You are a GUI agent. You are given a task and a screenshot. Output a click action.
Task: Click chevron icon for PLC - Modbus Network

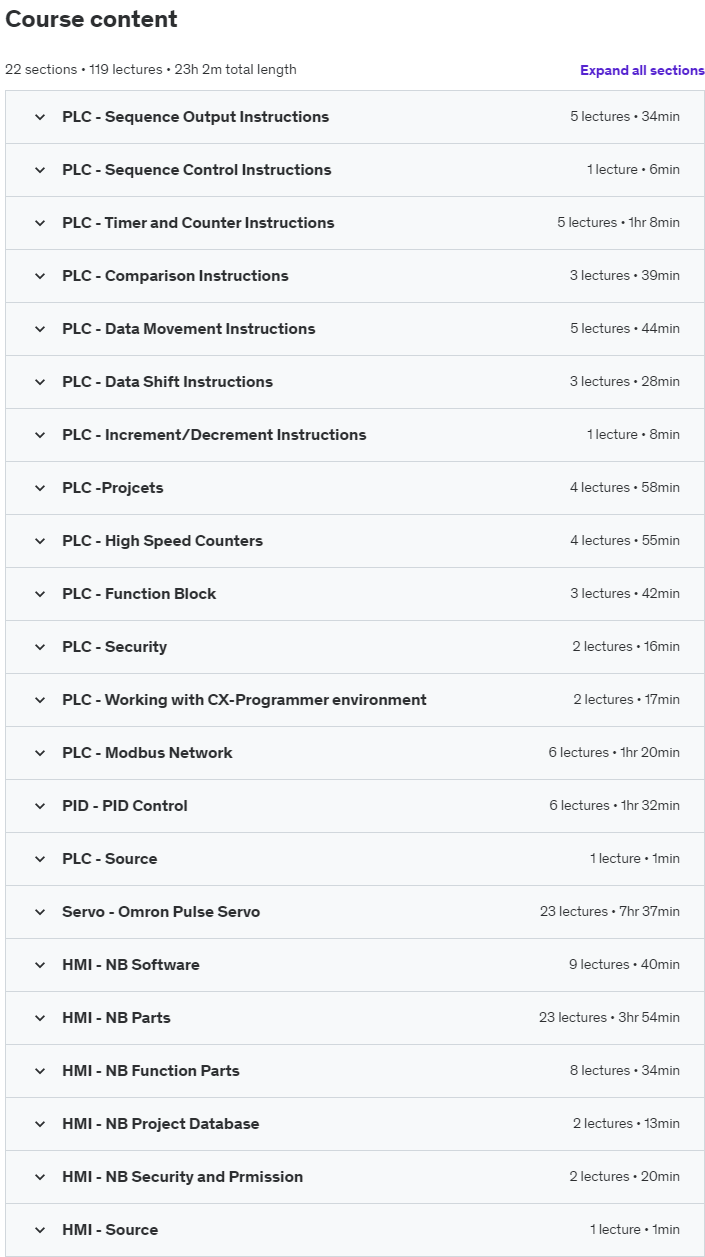tap(40, 753)
